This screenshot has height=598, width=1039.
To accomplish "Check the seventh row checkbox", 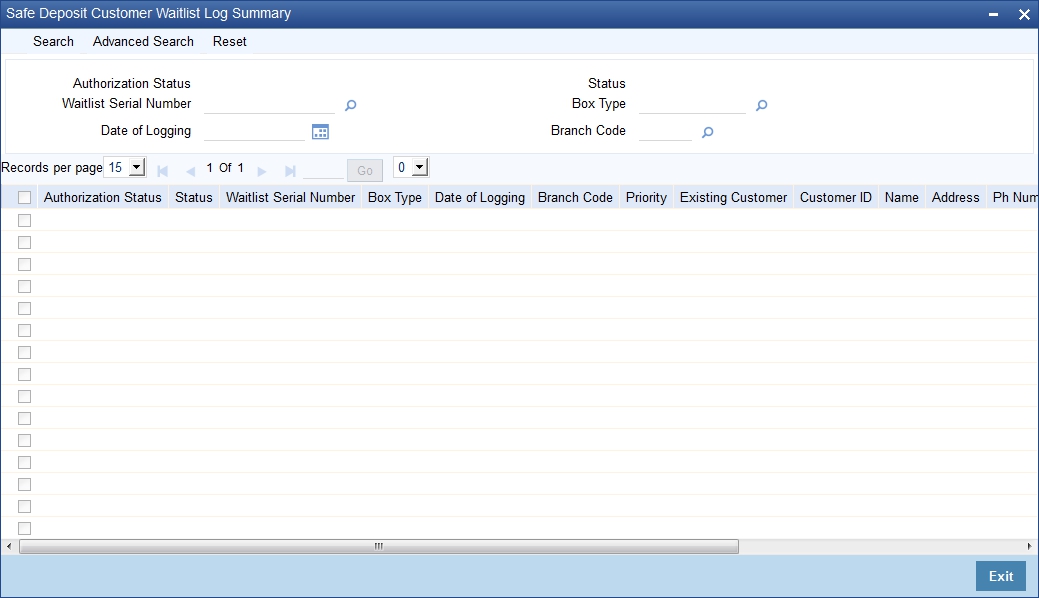I will pos(25,352).
